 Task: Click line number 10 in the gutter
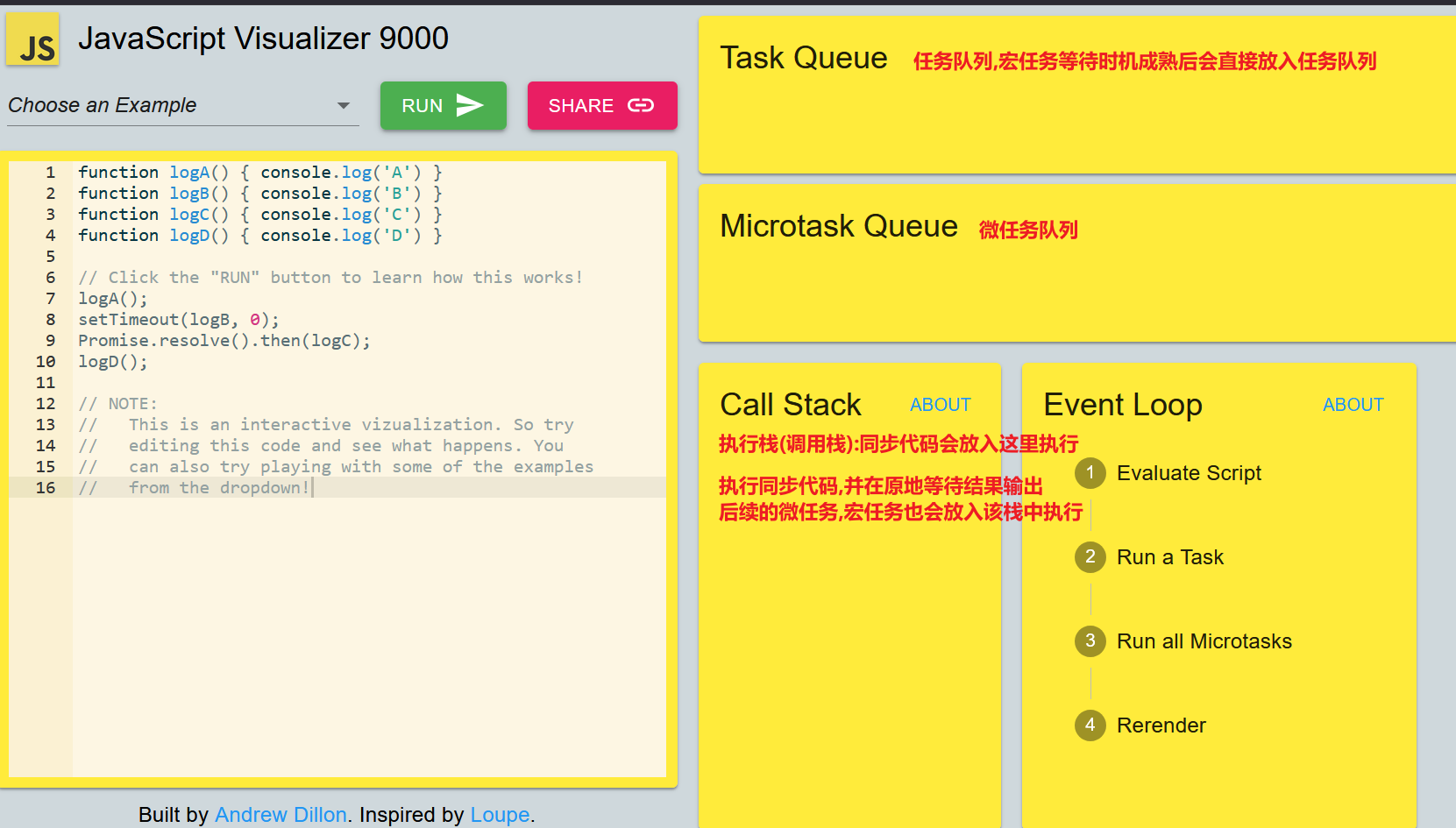pyautogui.click(x=46, y=362)
